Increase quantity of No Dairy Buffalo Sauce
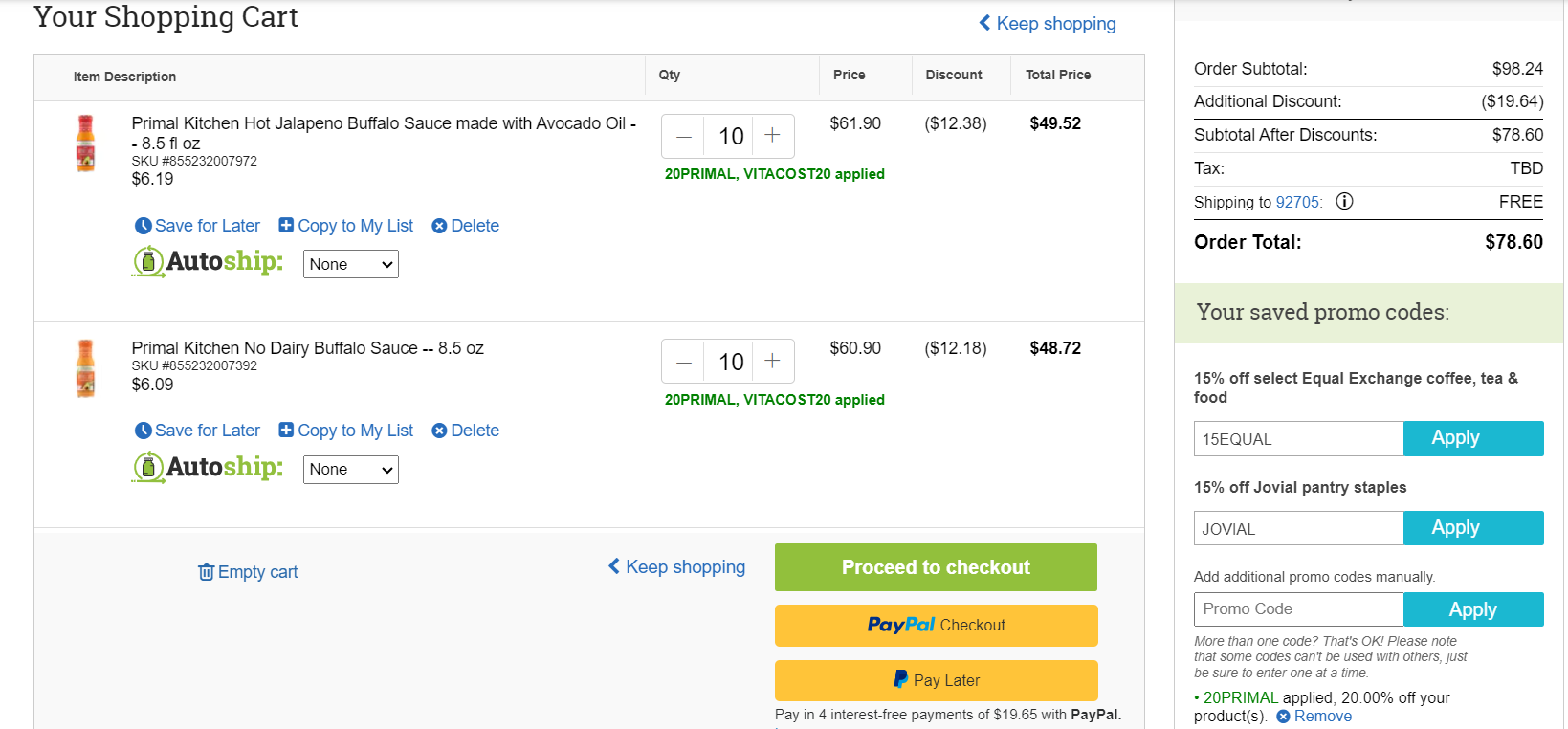Image resolution: width=1568 pixels, height=729 pixels. point(773,361)
